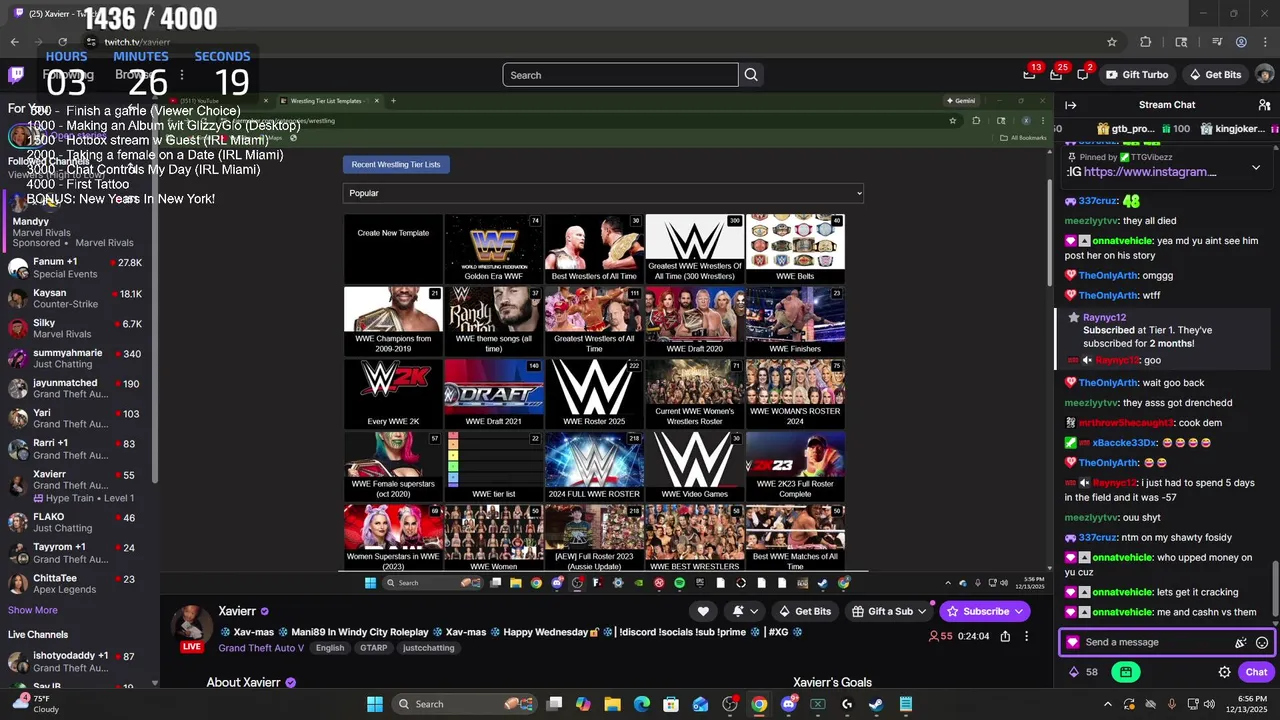1280x720 pixels.
Task: Open Microsoft Edge from the taskbar
Action: click(642, 704)
